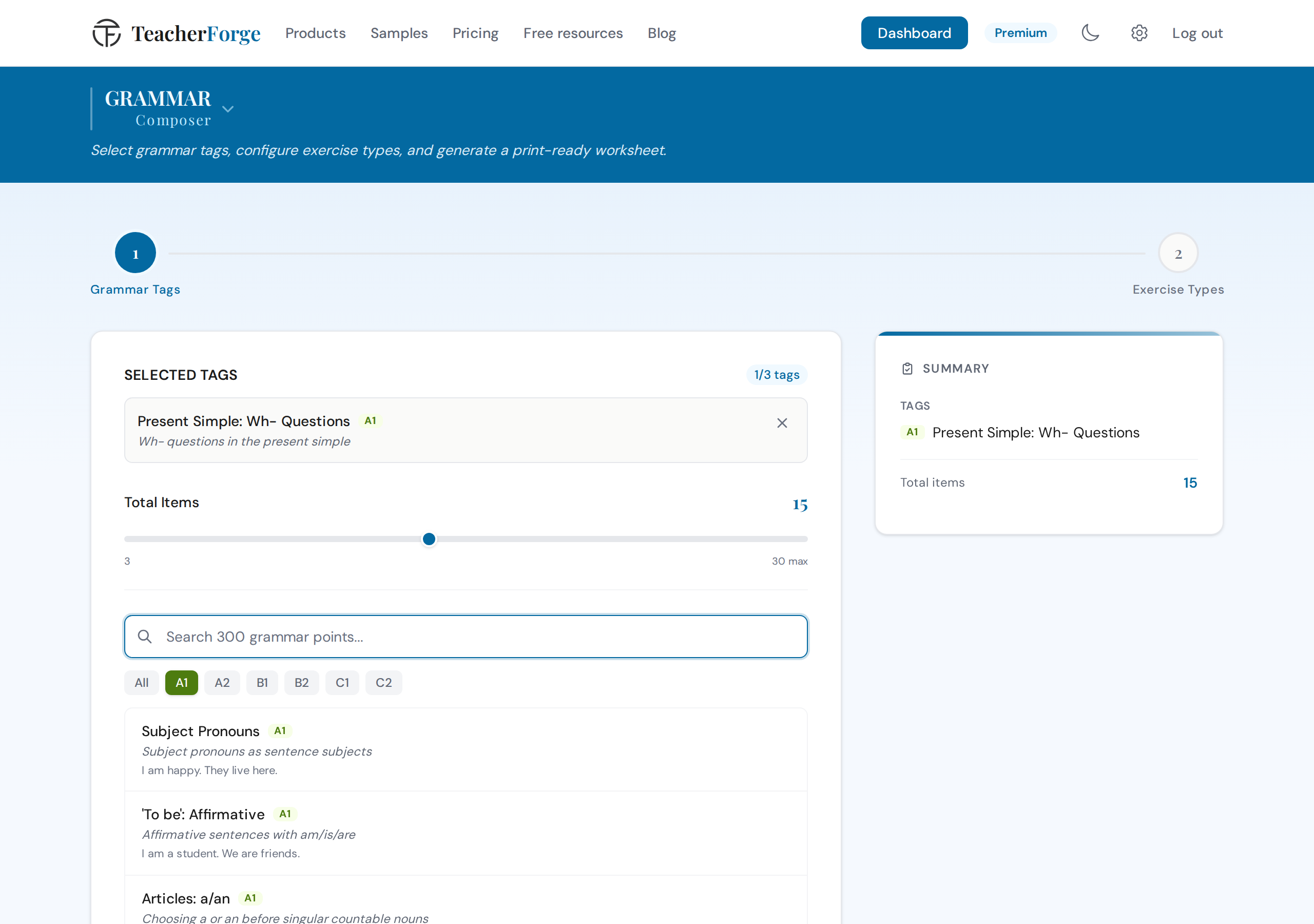The image size is (1314, 924).
Task: Click the TeacherForge brand name
Action: pyautogui.click(x=196, y=34)
